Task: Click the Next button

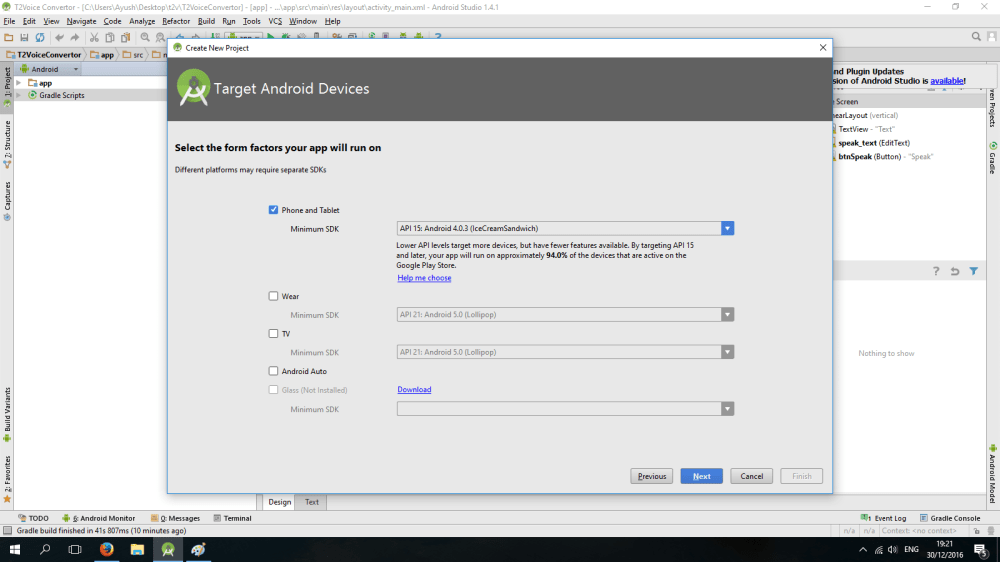Action: 701,476
